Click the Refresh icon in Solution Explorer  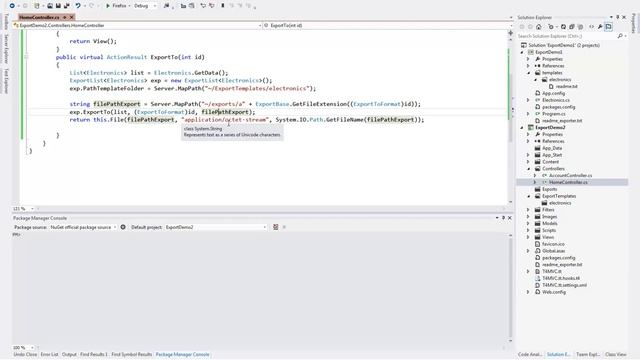pyautogui.click(x=563, y=27)
